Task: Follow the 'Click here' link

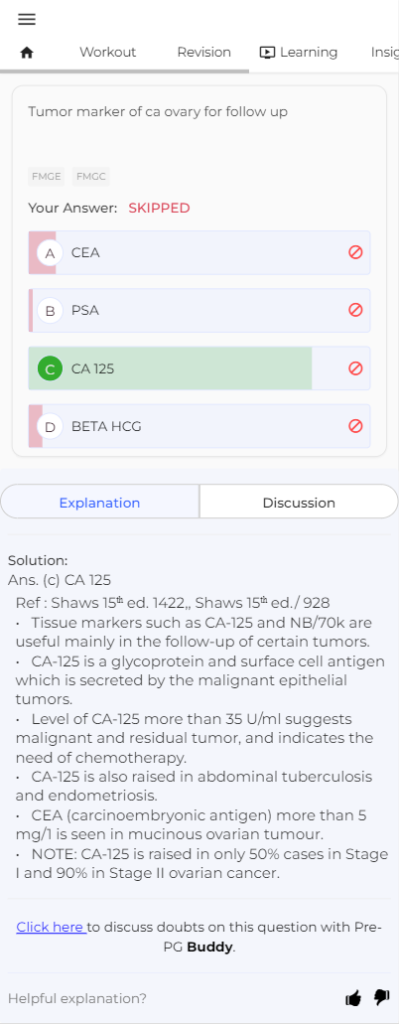Action: tap(51, 927)
